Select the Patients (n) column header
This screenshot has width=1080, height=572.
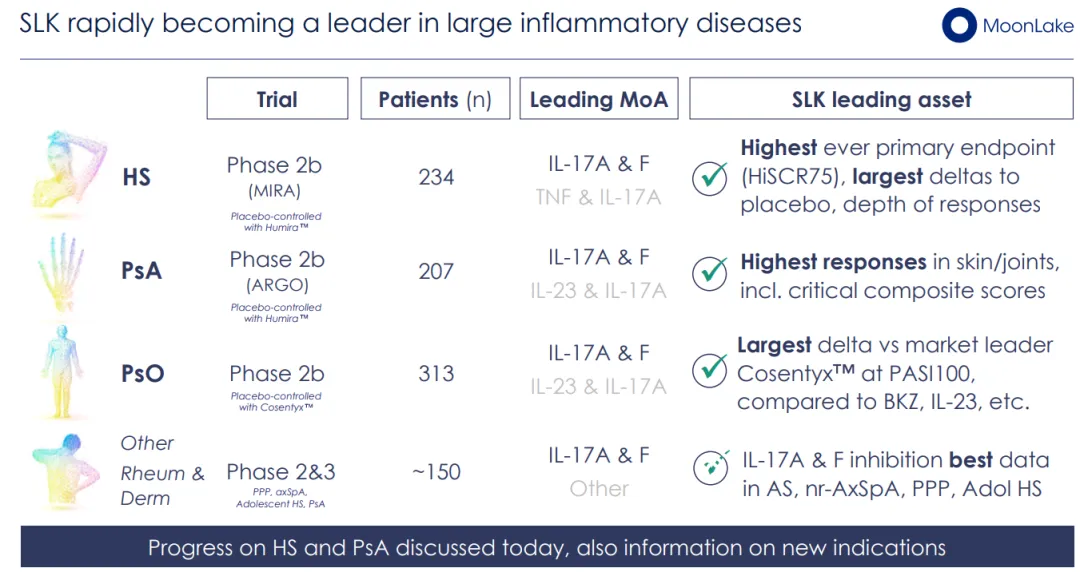(435, 99)
